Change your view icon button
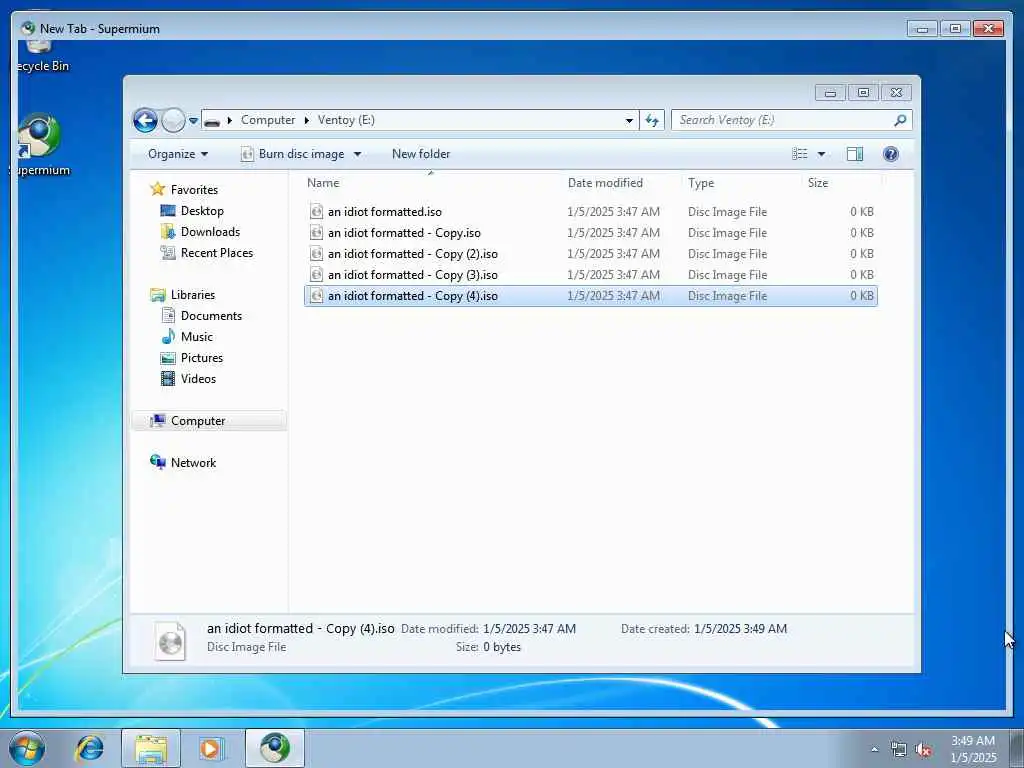This screenshot has width=1024, height=768. (800, 154)
